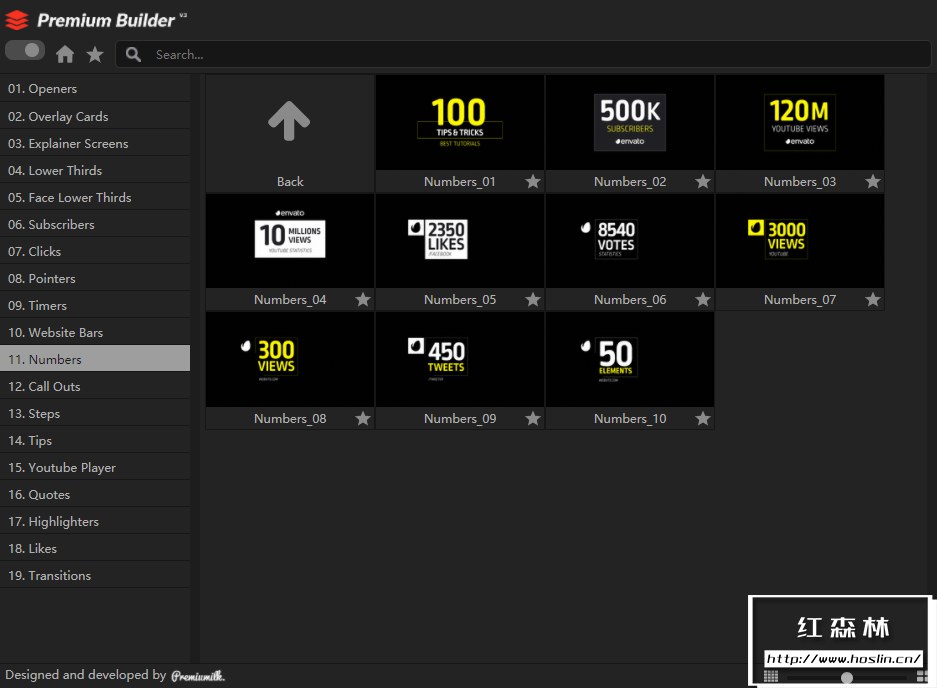Click the Back label text
Image resolution: width=937 pixels, height=688 pixels.
290,182
